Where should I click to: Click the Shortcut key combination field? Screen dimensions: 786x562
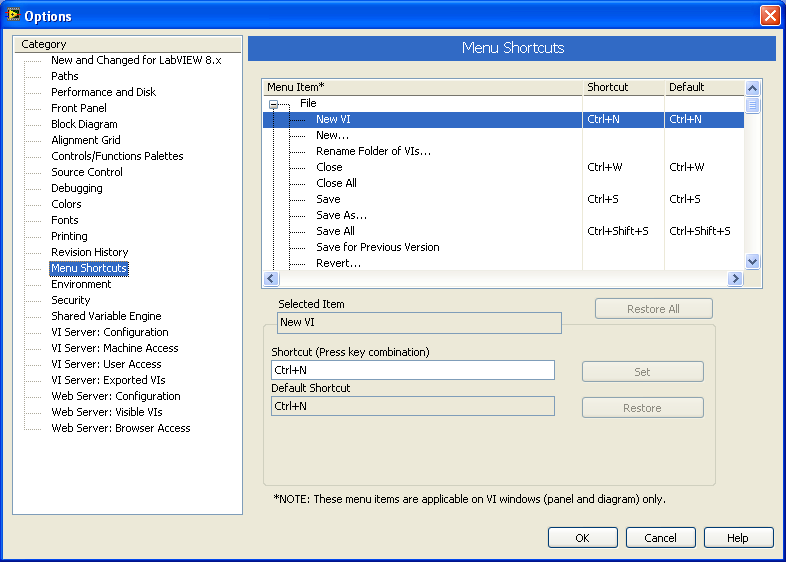coord(412,370)
